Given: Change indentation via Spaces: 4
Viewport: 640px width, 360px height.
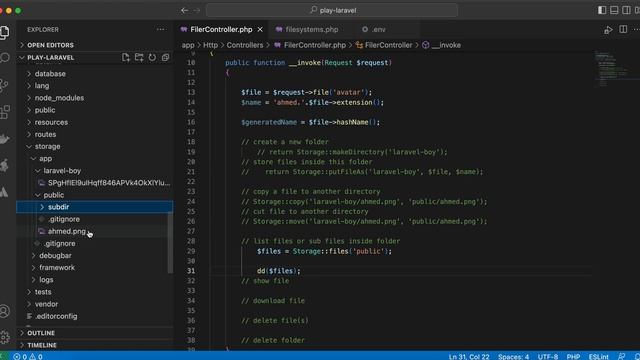Looking at the screenshot, I should tap(513, 356).
